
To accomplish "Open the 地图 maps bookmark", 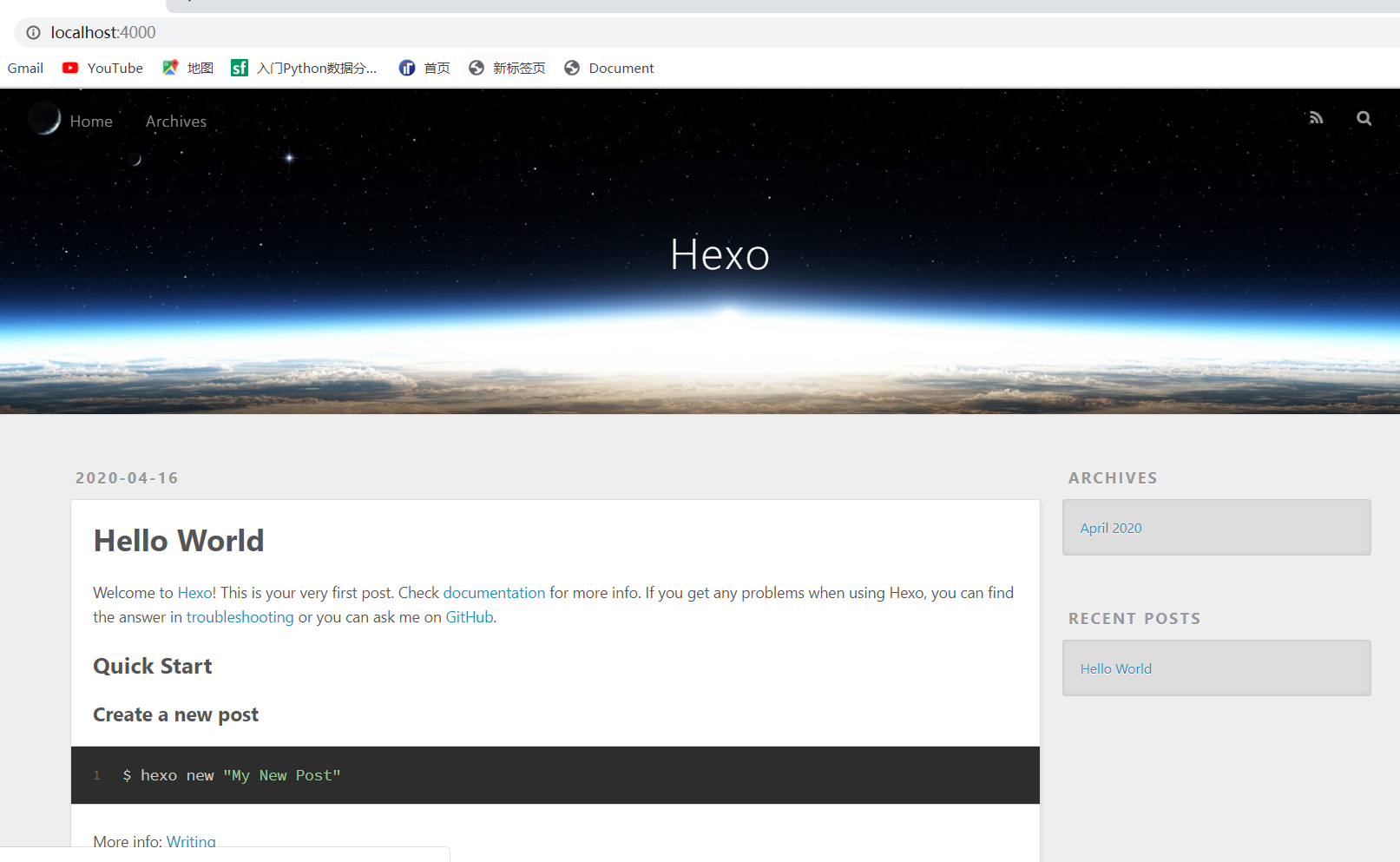I will pos(187,68).
